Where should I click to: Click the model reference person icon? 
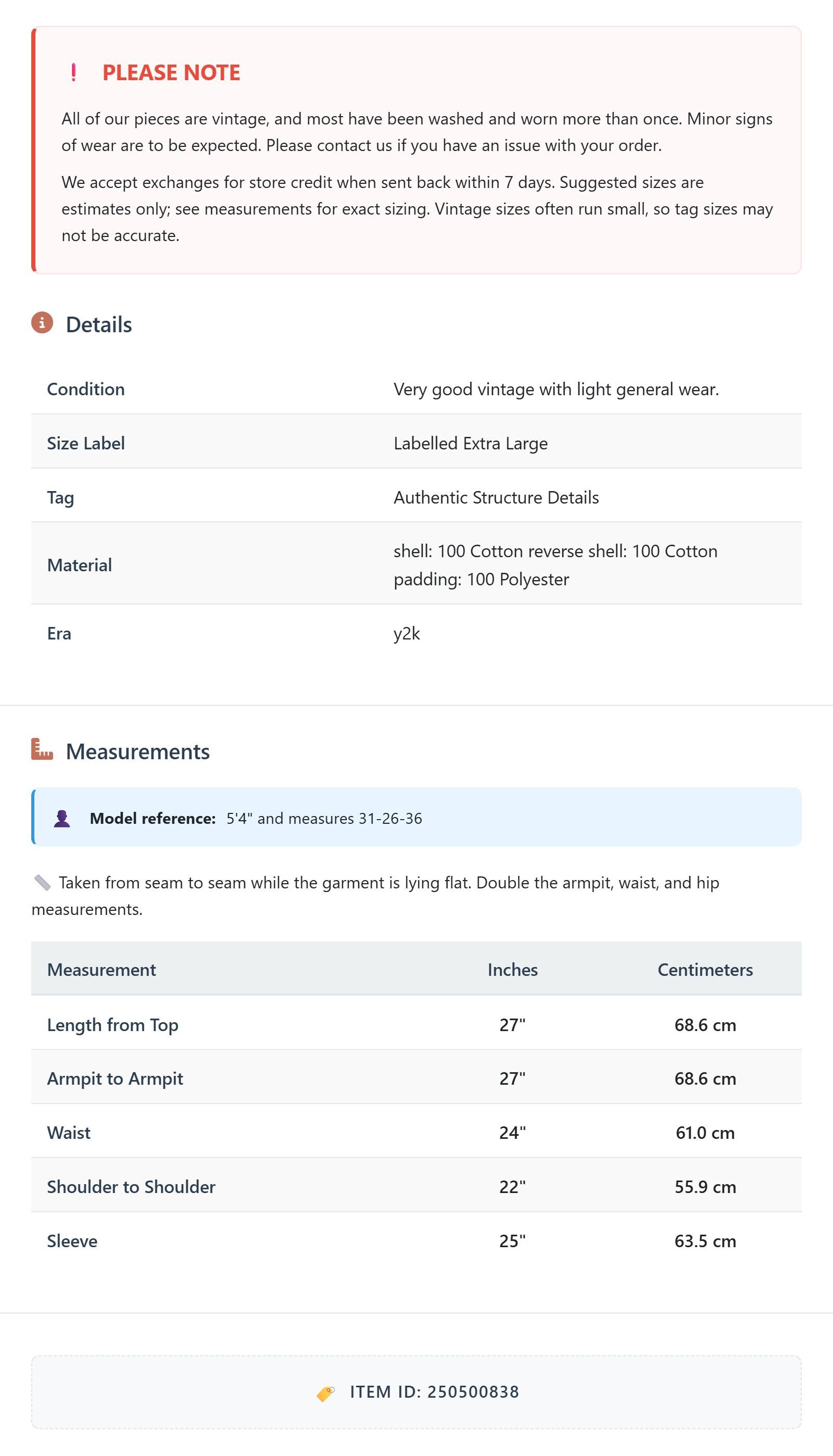pyautogui.click(x=62, y=819)
